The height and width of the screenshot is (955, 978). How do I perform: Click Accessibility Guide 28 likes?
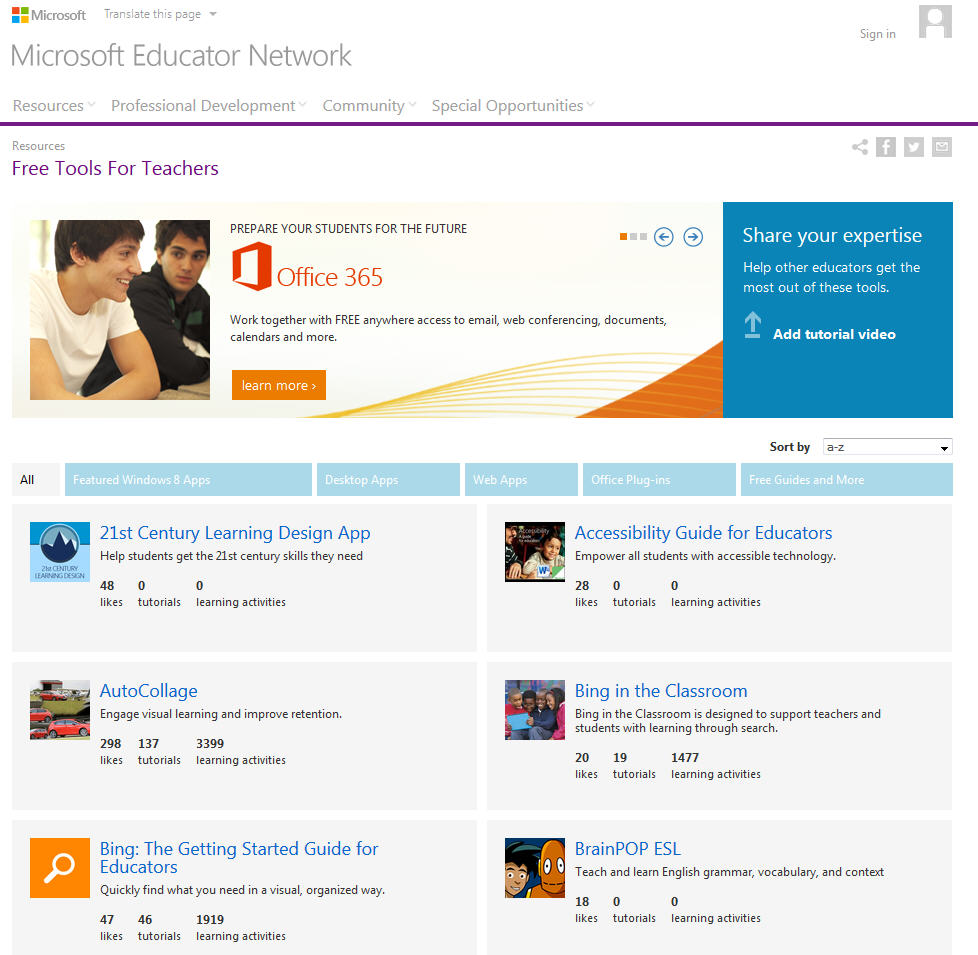coord(582,586)
